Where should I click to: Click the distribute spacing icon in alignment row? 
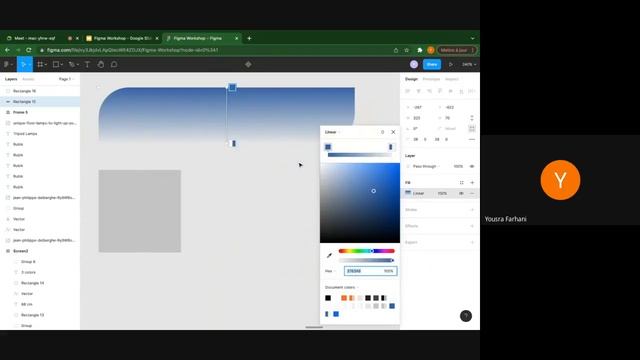(x=472, y=91)
